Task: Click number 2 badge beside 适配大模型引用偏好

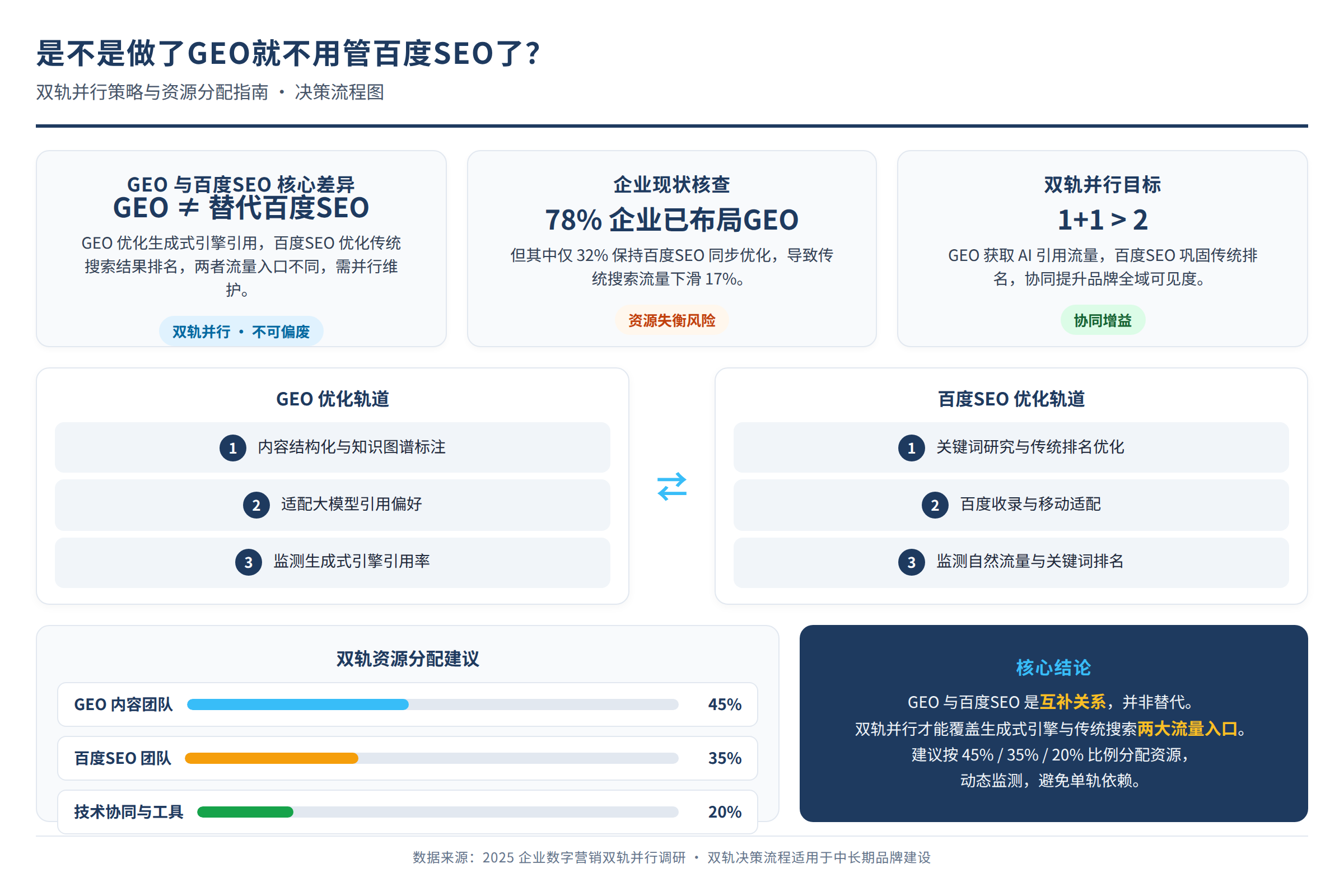Action: click(x=256, y=505)
